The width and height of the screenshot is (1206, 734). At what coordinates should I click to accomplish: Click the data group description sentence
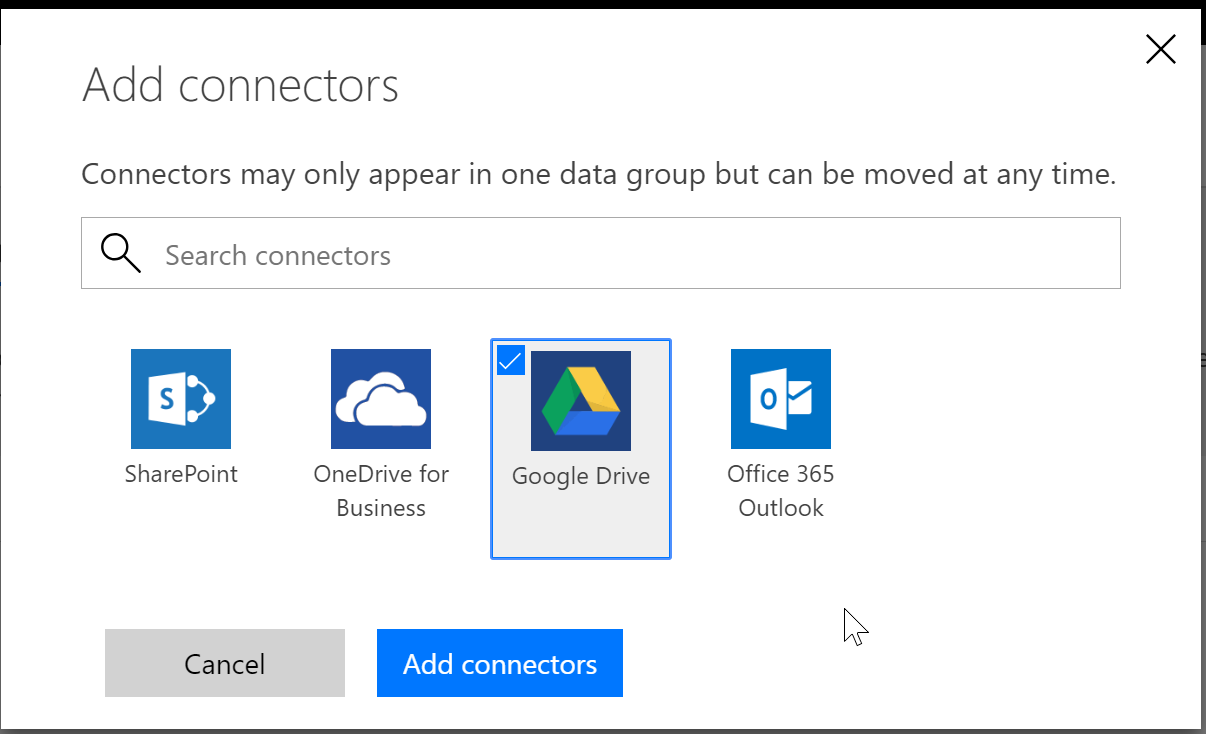click(x=598, y=175)
